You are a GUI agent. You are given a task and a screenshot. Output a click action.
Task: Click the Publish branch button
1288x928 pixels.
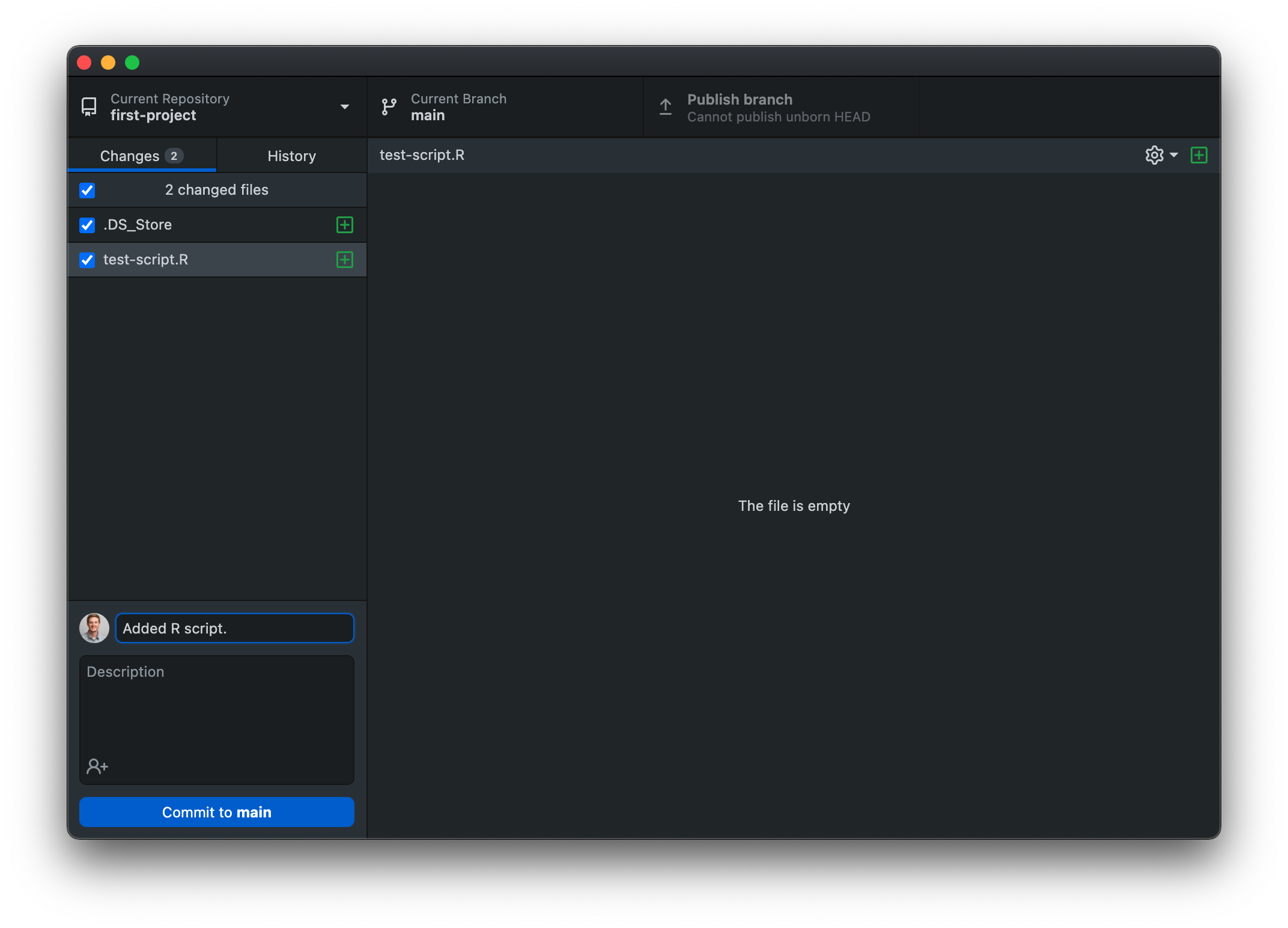(x=781, y=107)
